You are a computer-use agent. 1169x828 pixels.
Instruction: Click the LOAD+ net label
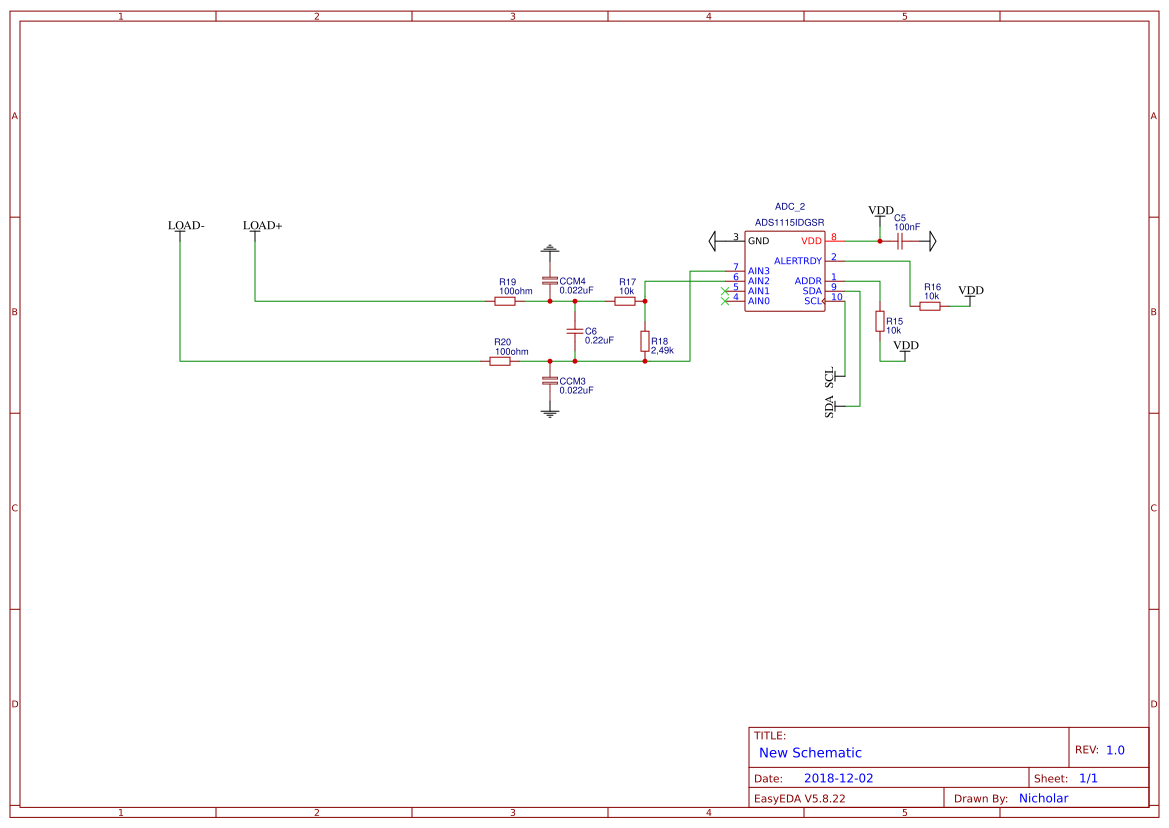262,226
